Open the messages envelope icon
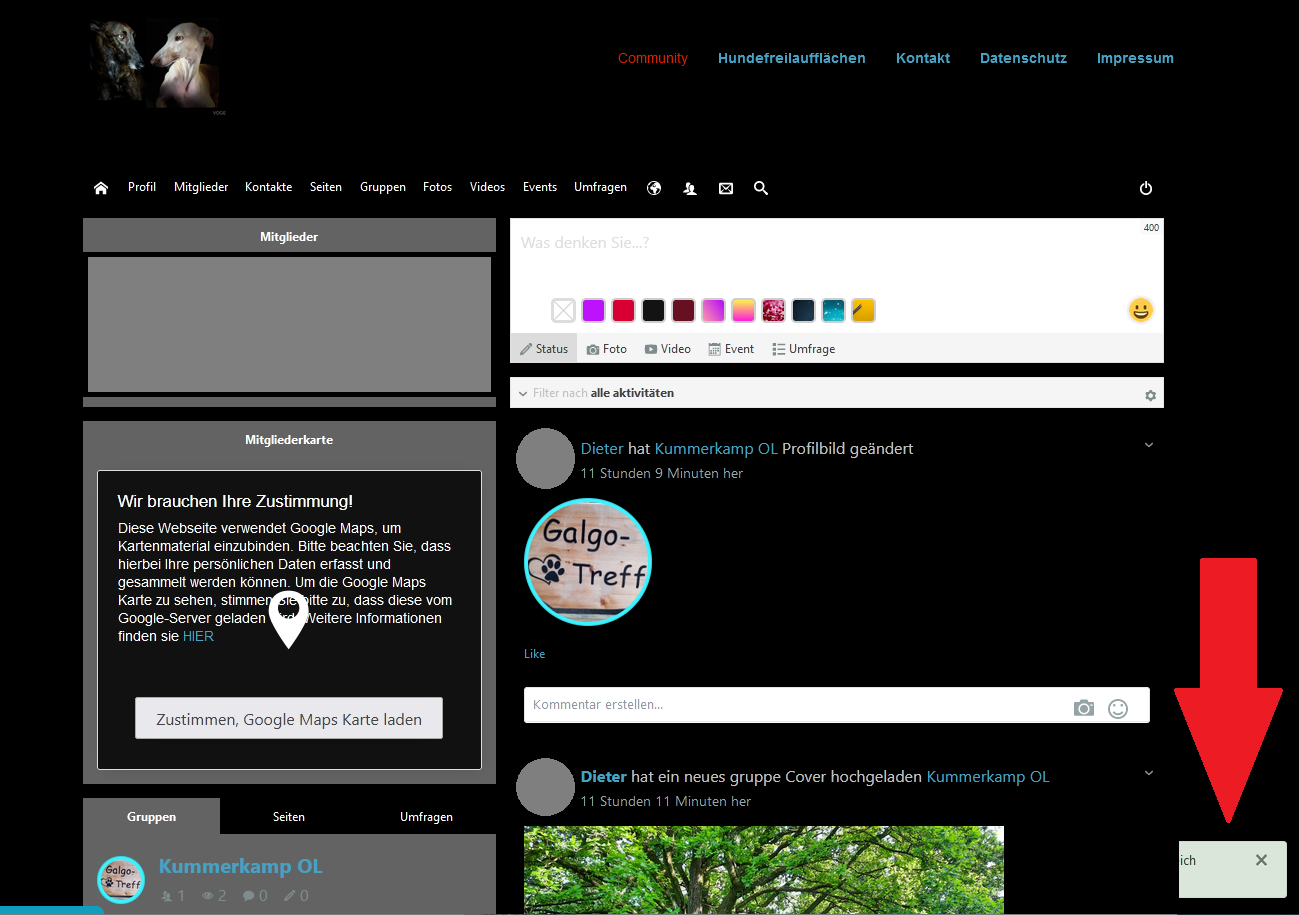1299x915 pixels. (x=726, y=188)
